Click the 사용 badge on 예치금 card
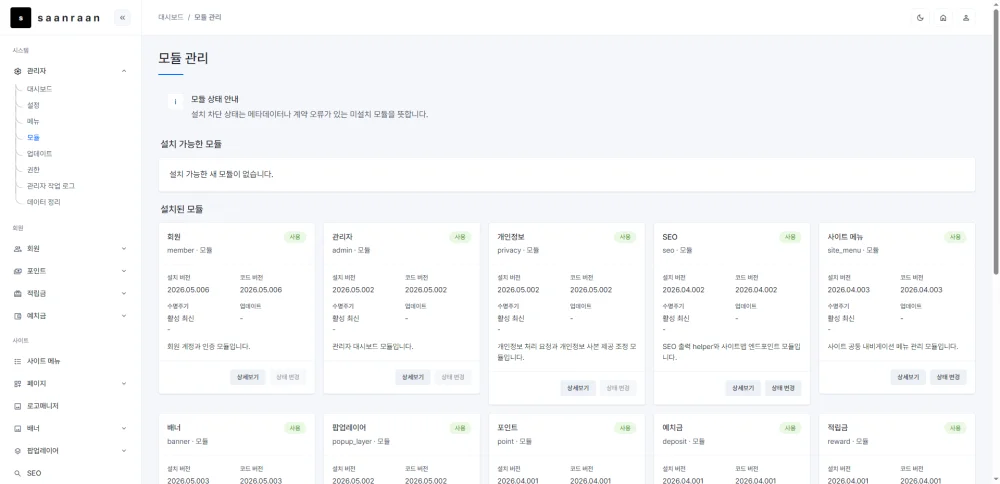Screen dimensions: 1000x484 790,429
